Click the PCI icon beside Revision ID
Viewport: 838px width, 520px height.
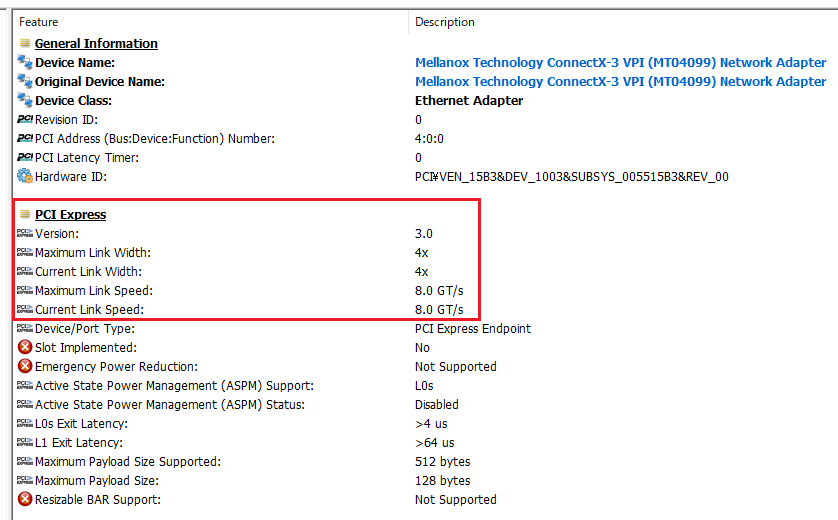pyautogui.click(x=25, y=119)
